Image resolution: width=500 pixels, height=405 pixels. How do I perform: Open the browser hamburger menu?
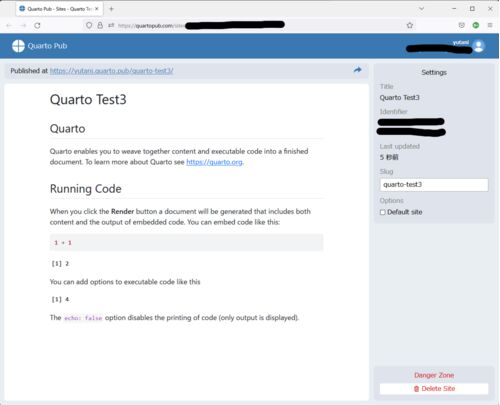click(490, 25)
